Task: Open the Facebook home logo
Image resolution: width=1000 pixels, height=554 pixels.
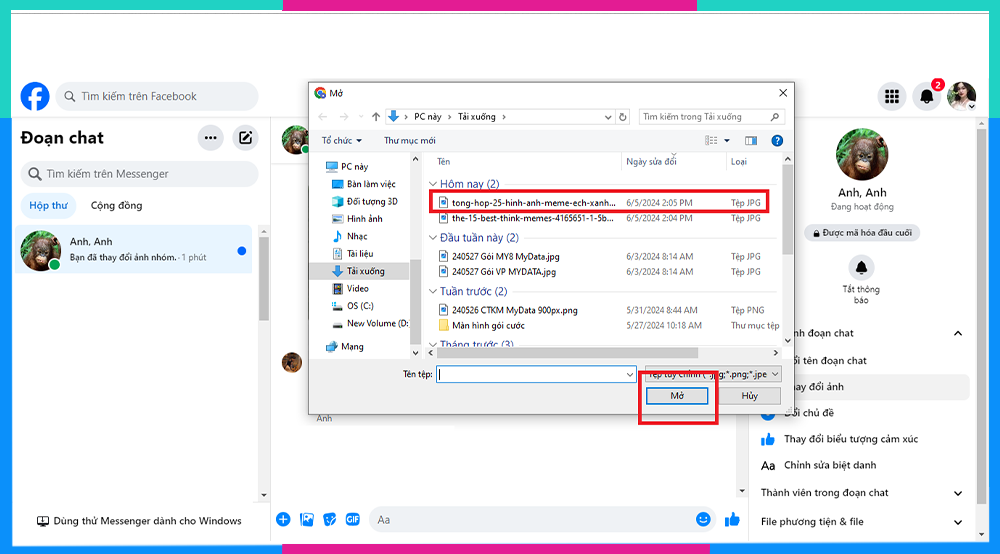Action: pos(35,96)
